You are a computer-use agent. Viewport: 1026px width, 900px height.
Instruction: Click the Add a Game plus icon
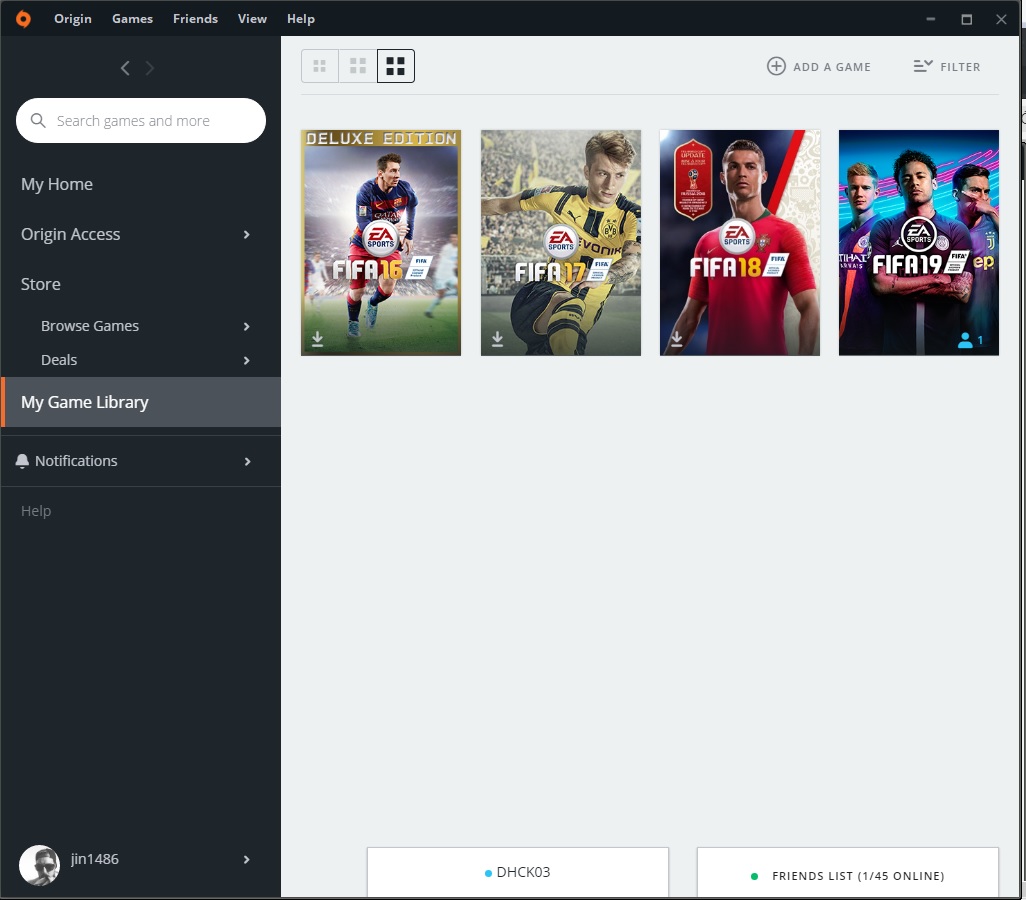[776, 66]
